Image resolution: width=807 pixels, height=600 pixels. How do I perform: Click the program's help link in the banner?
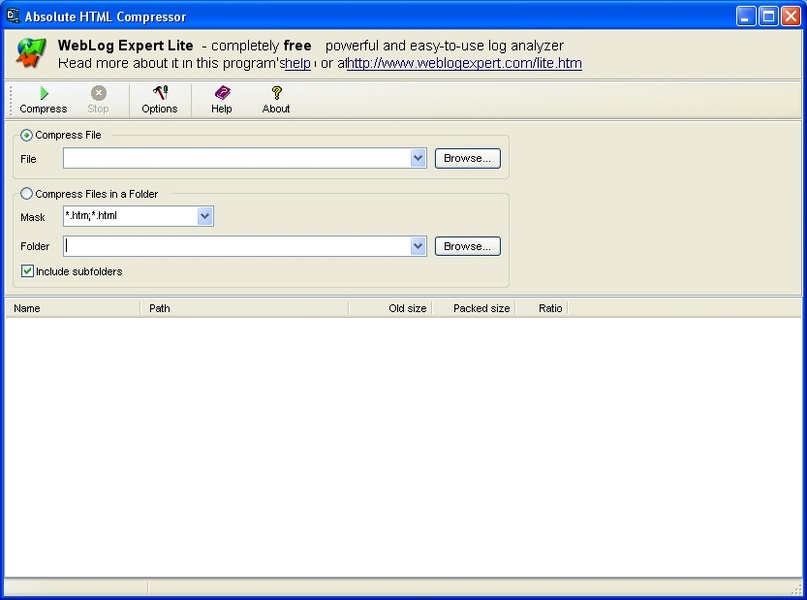pos(297,63)
